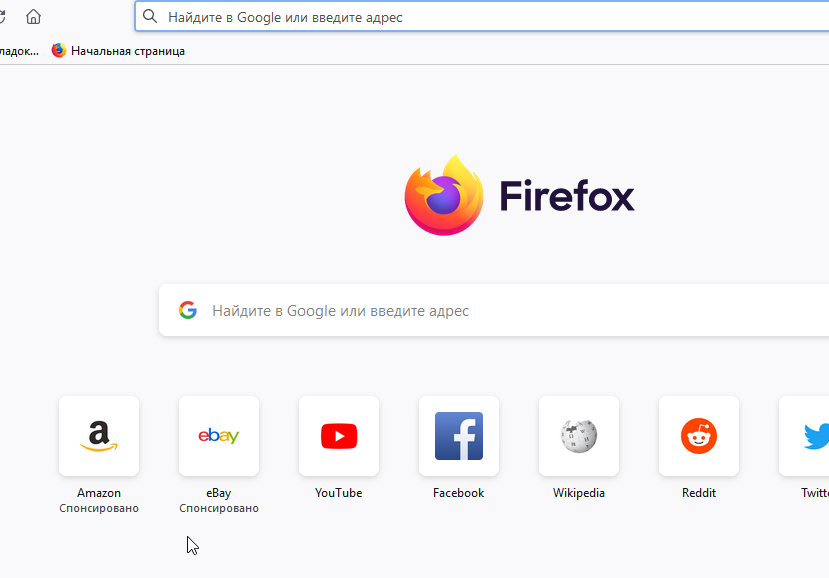The image size is (829, 578).
Task: Open the eBay shortcut tile
Action: pyautogui.click(x=219, y=436)
